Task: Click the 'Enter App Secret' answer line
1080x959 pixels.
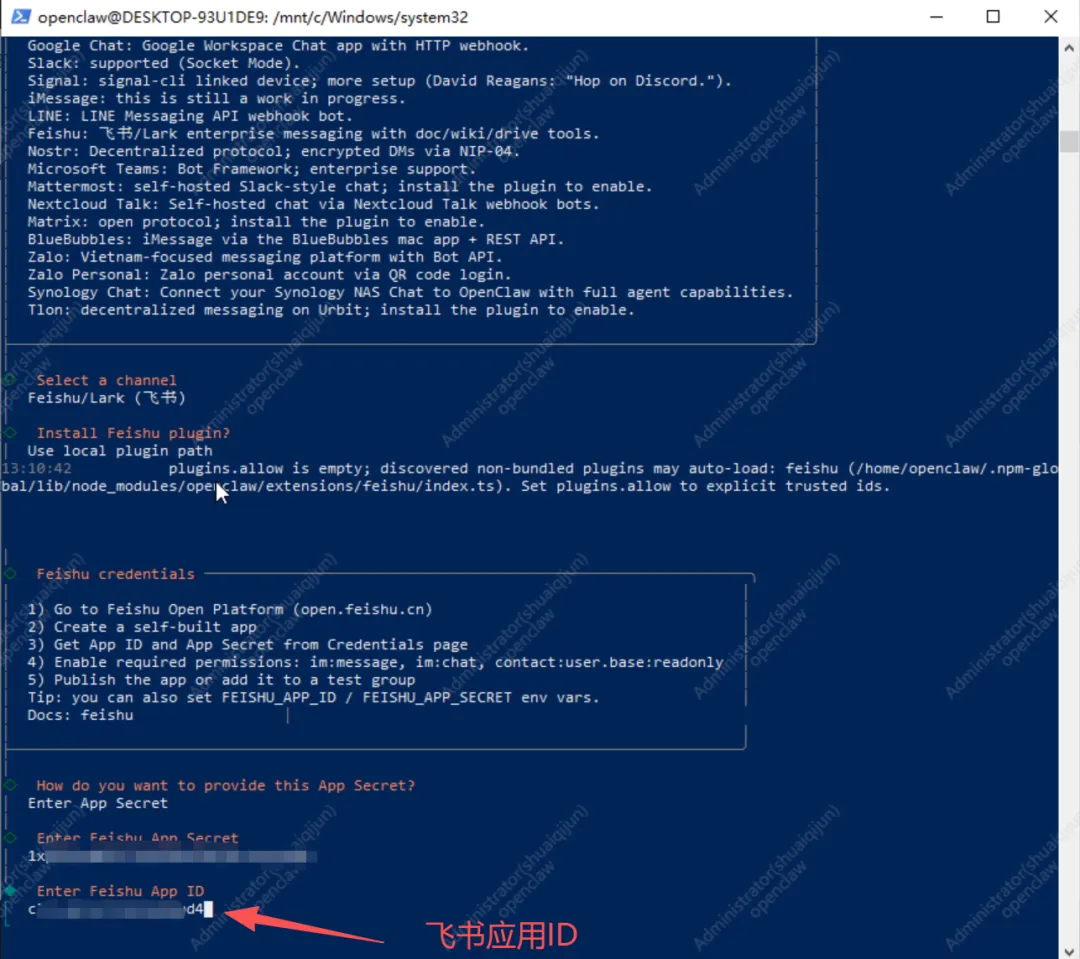Action: 97,803
